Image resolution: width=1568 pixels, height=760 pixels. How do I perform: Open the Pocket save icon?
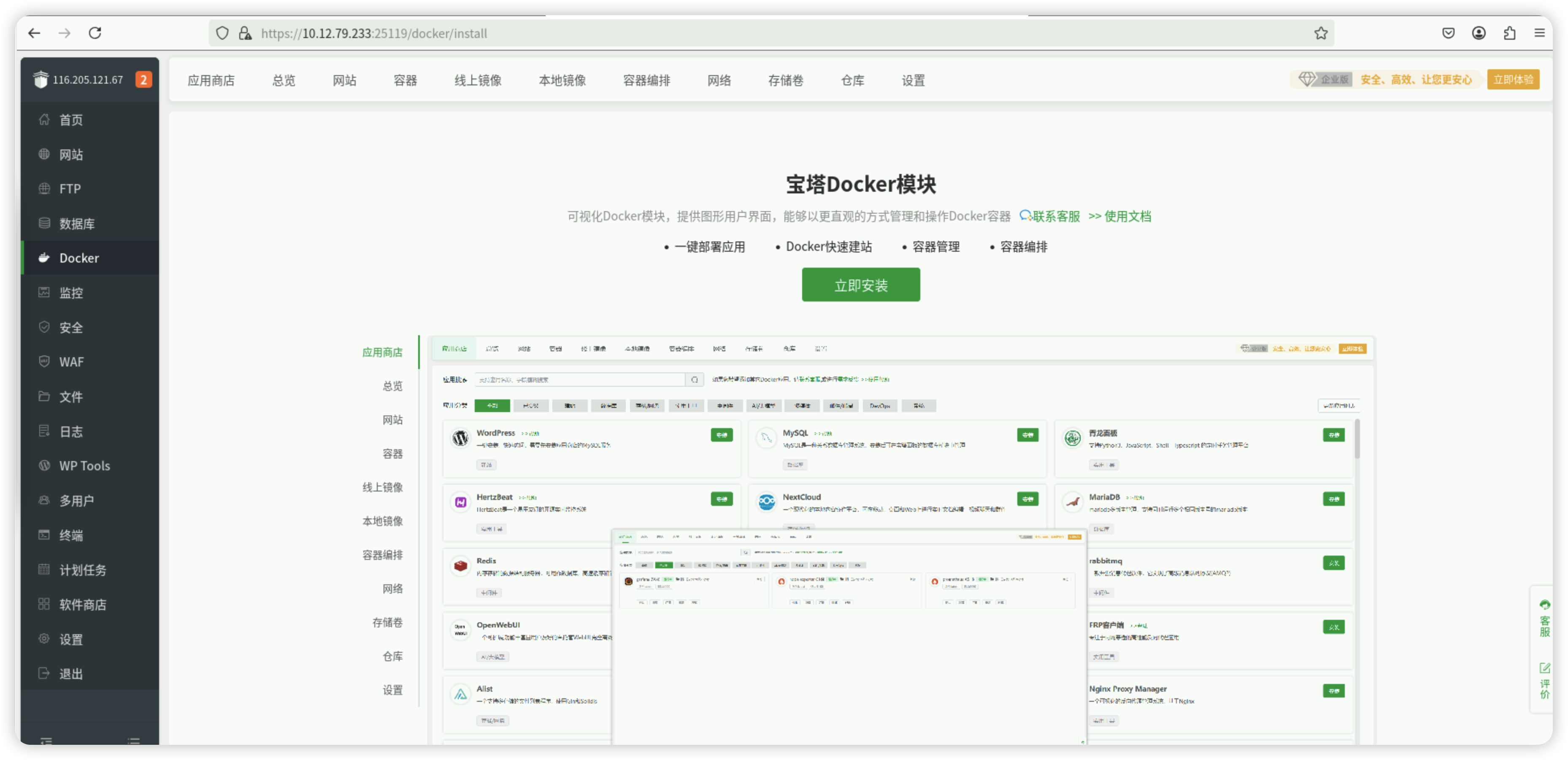pos(1448,33)
